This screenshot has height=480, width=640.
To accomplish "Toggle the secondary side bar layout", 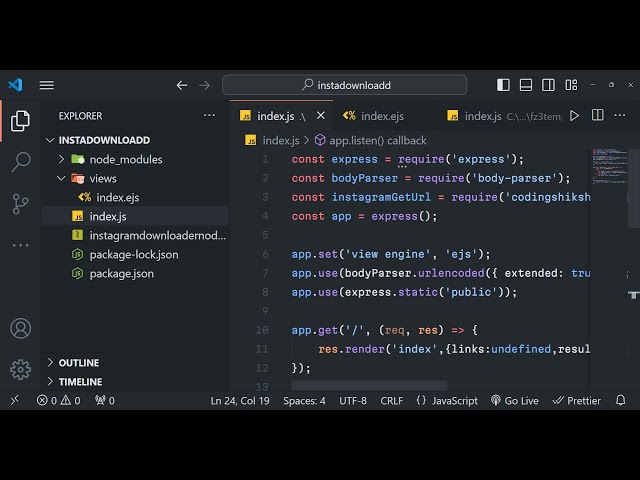I will pos(549,85).
